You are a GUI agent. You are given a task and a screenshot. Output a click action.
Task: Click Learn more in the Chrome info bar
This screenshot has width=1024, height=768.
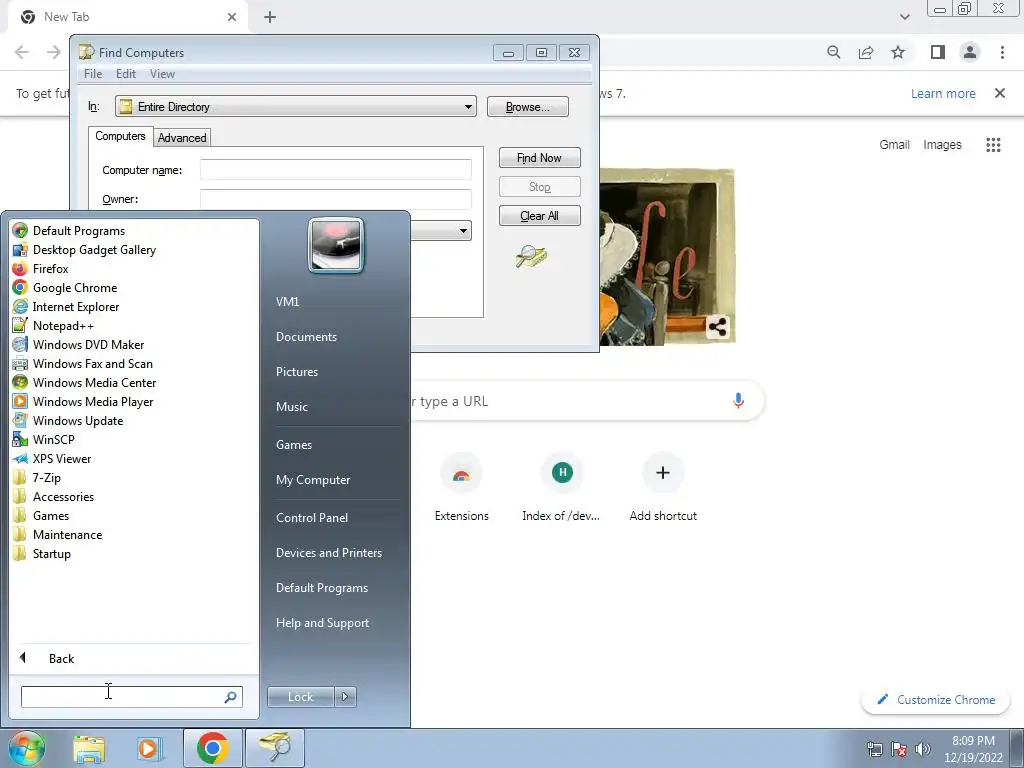[943, 93]
